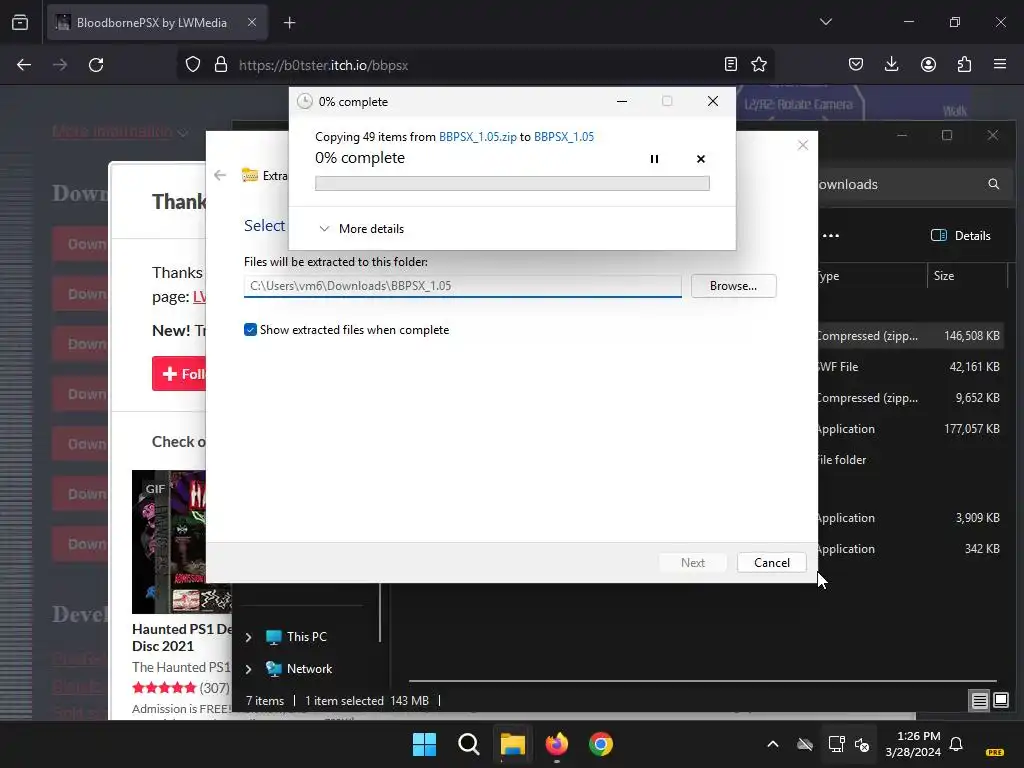Click the BBPSX_1.05.zip source link
This screenshot has height=768, width=1024.
click(477, 136)
